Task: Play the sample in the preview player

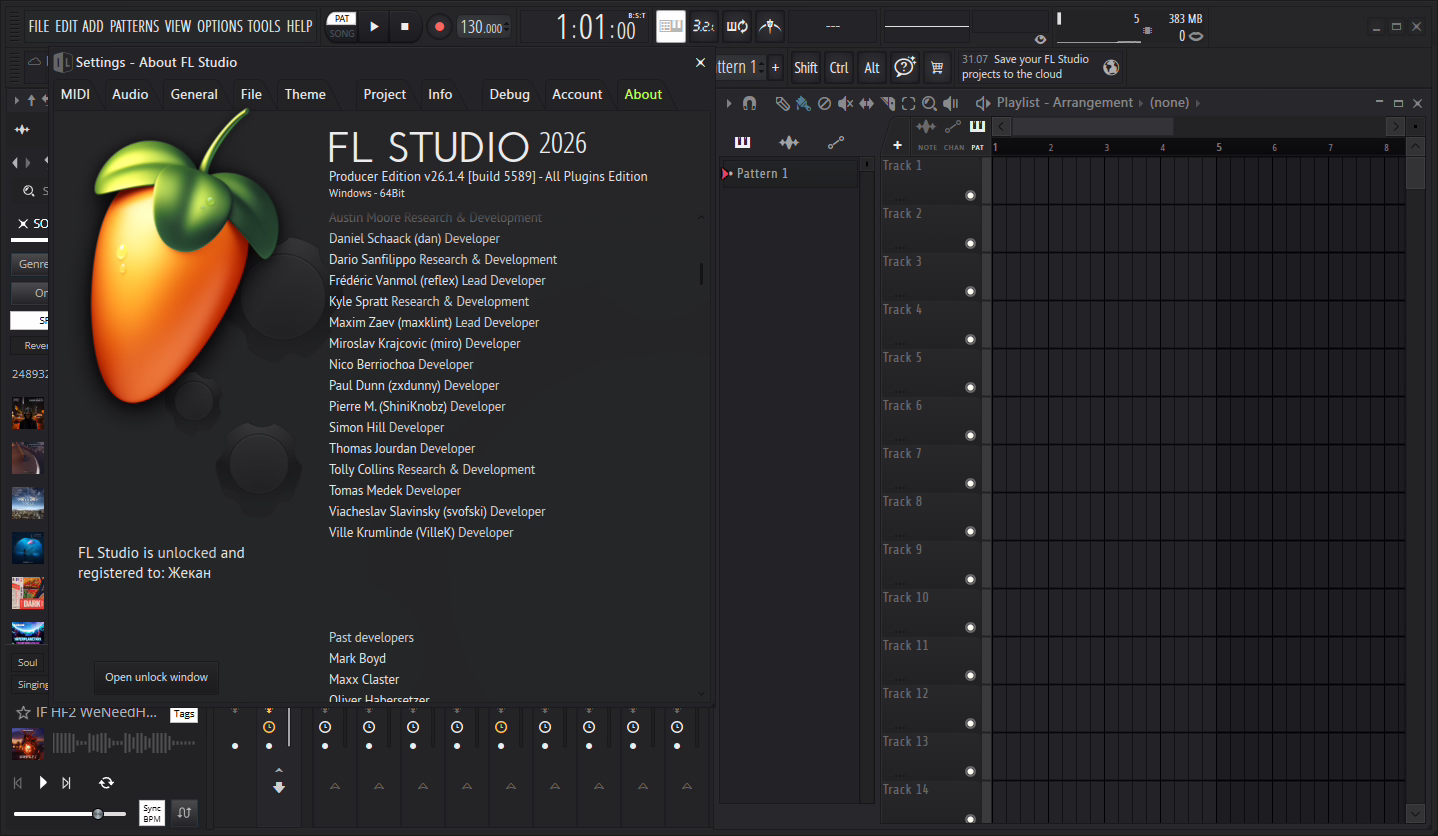Action: 43,782
